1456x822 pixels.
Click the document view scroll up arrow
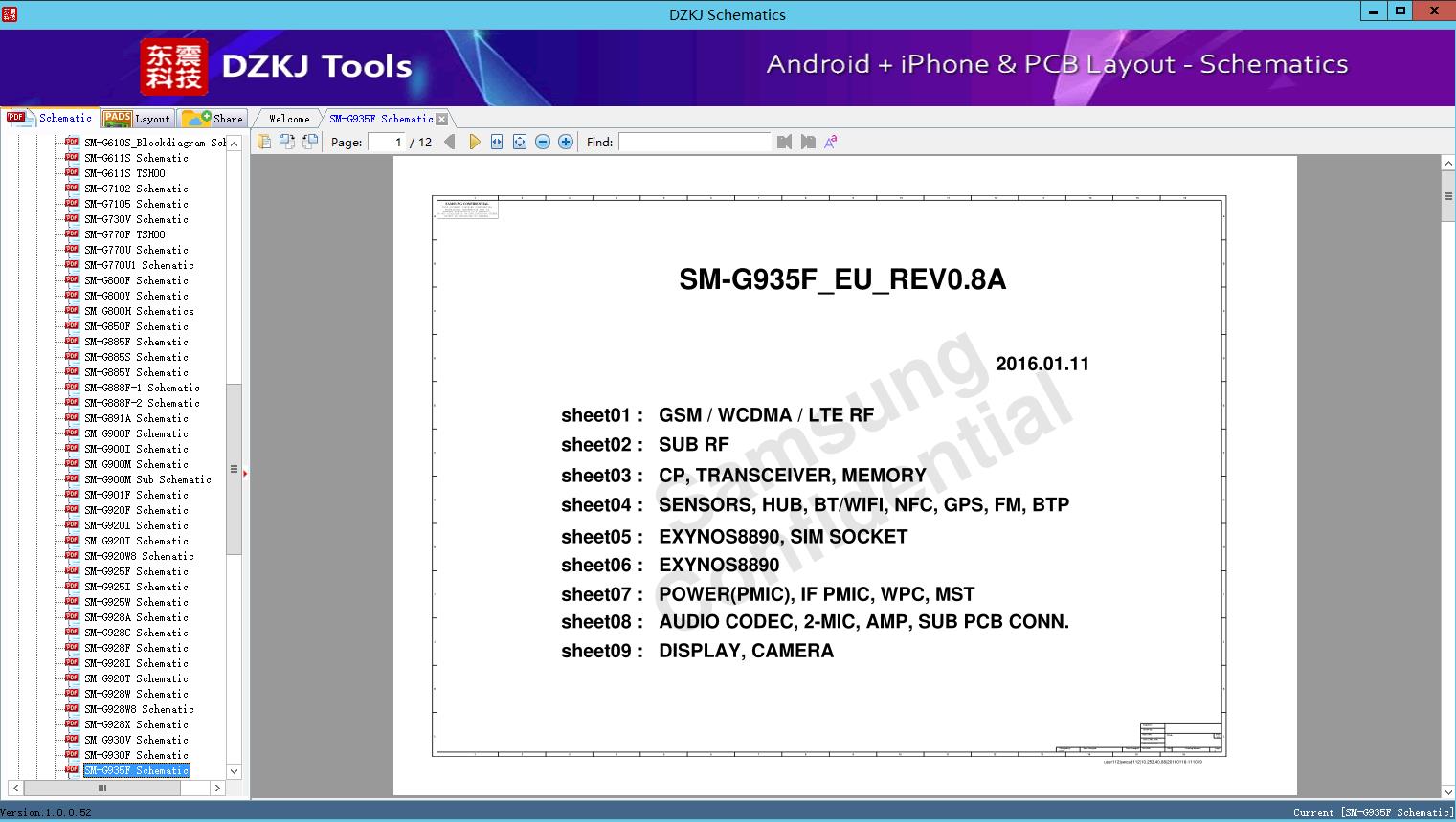pos(1448,164)
